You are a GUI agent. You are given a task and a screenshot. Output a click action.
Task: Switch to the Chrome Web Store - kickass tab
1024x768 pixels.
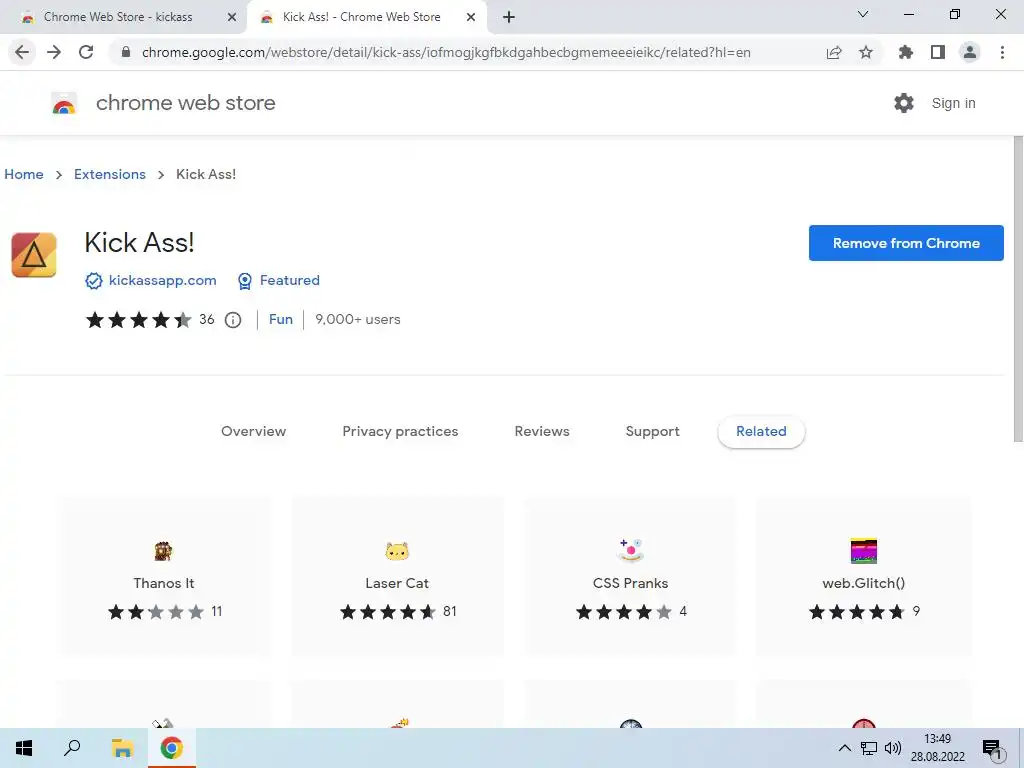point(118,17)
